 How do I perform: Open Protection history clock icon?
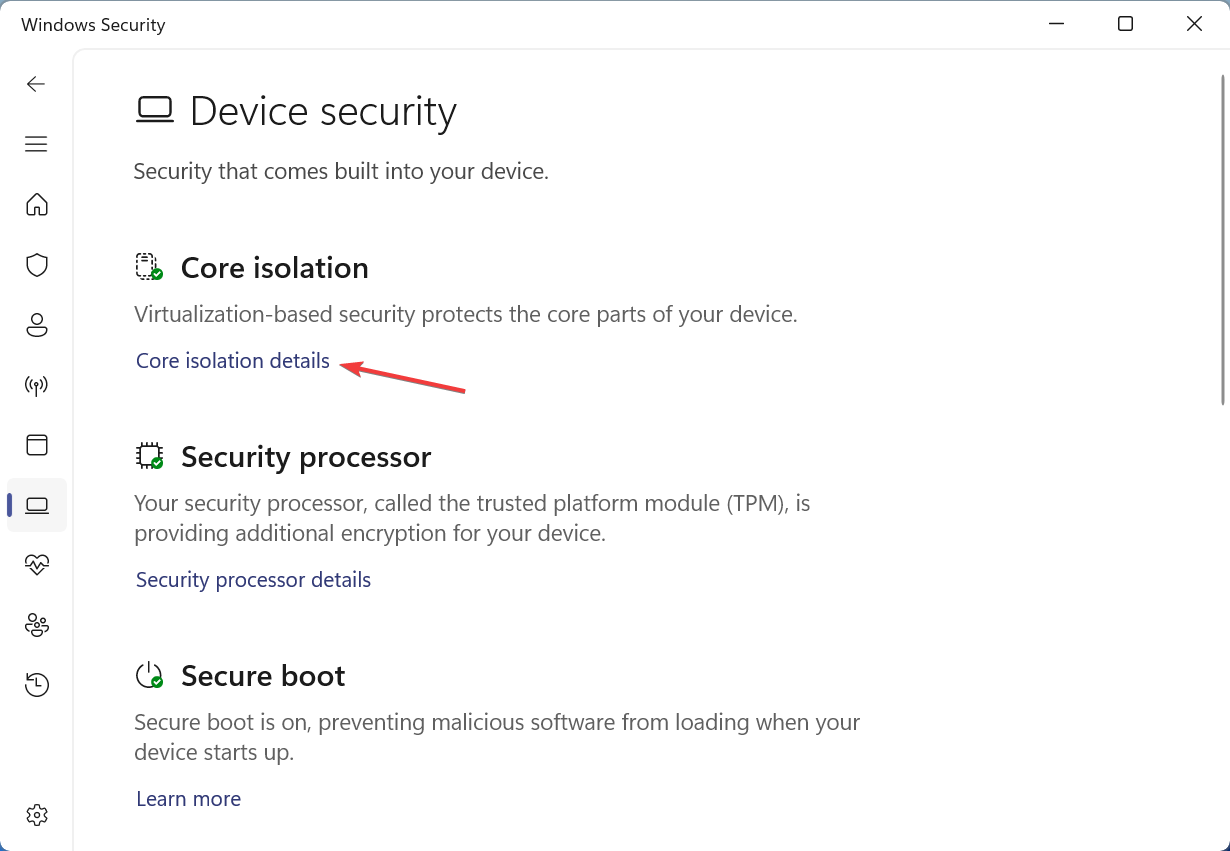[37, 685]
